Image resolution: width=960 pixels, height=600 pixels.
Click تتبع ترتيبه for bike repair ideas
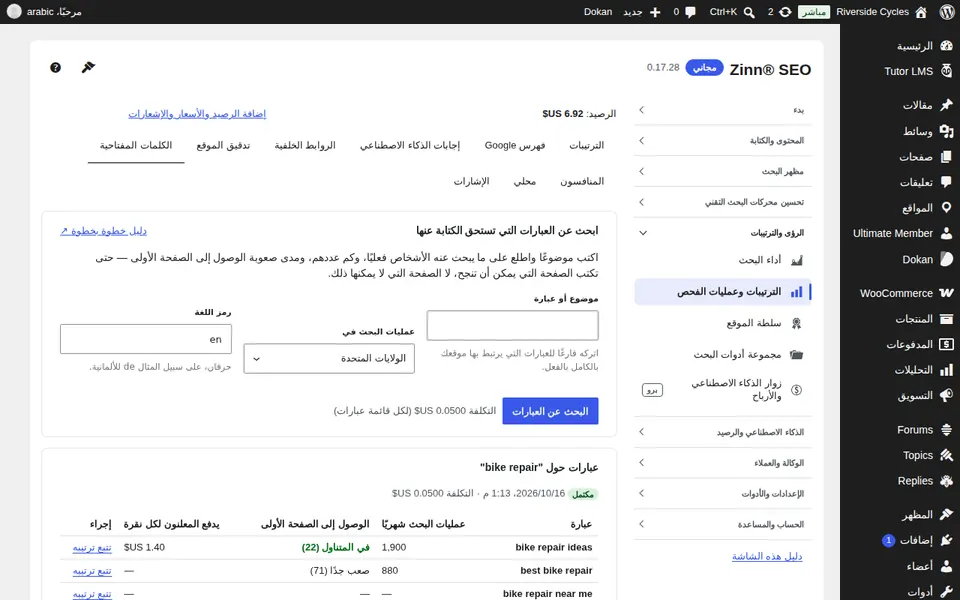click(x=92, y=548)
